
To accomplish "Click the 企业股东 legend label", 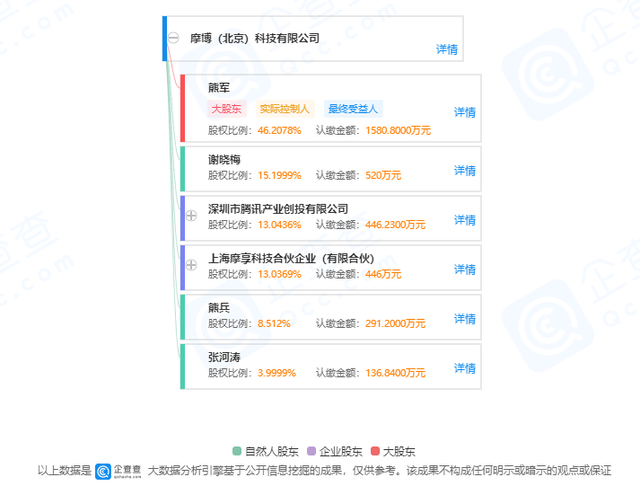I will 341,451.
